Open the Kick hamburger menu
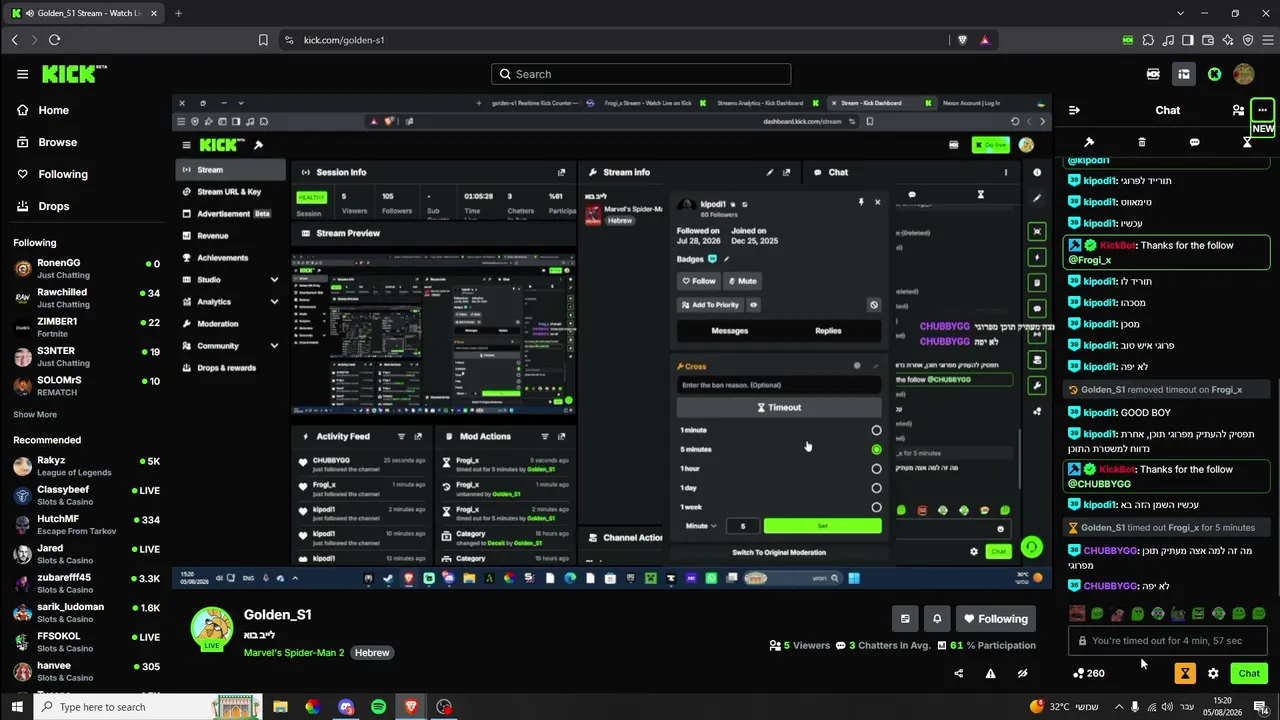1280x720 pixels. click(x=22, y=74)
